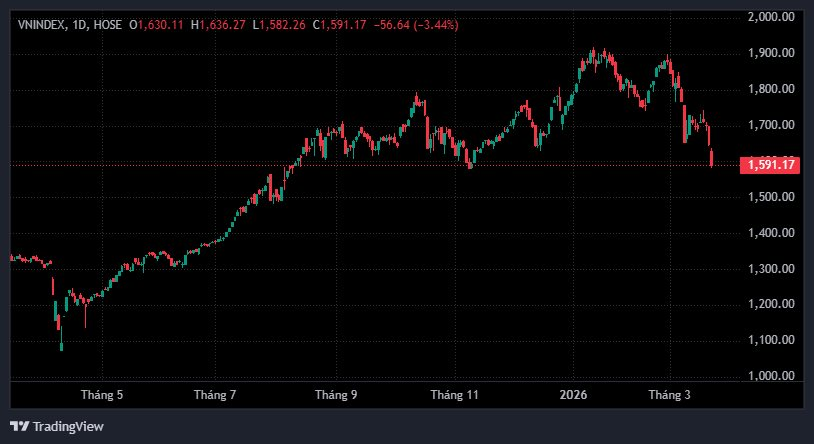Click the −56.64 (−3.44%) change value
Screen dimensions: 814x444
point(419,25)
